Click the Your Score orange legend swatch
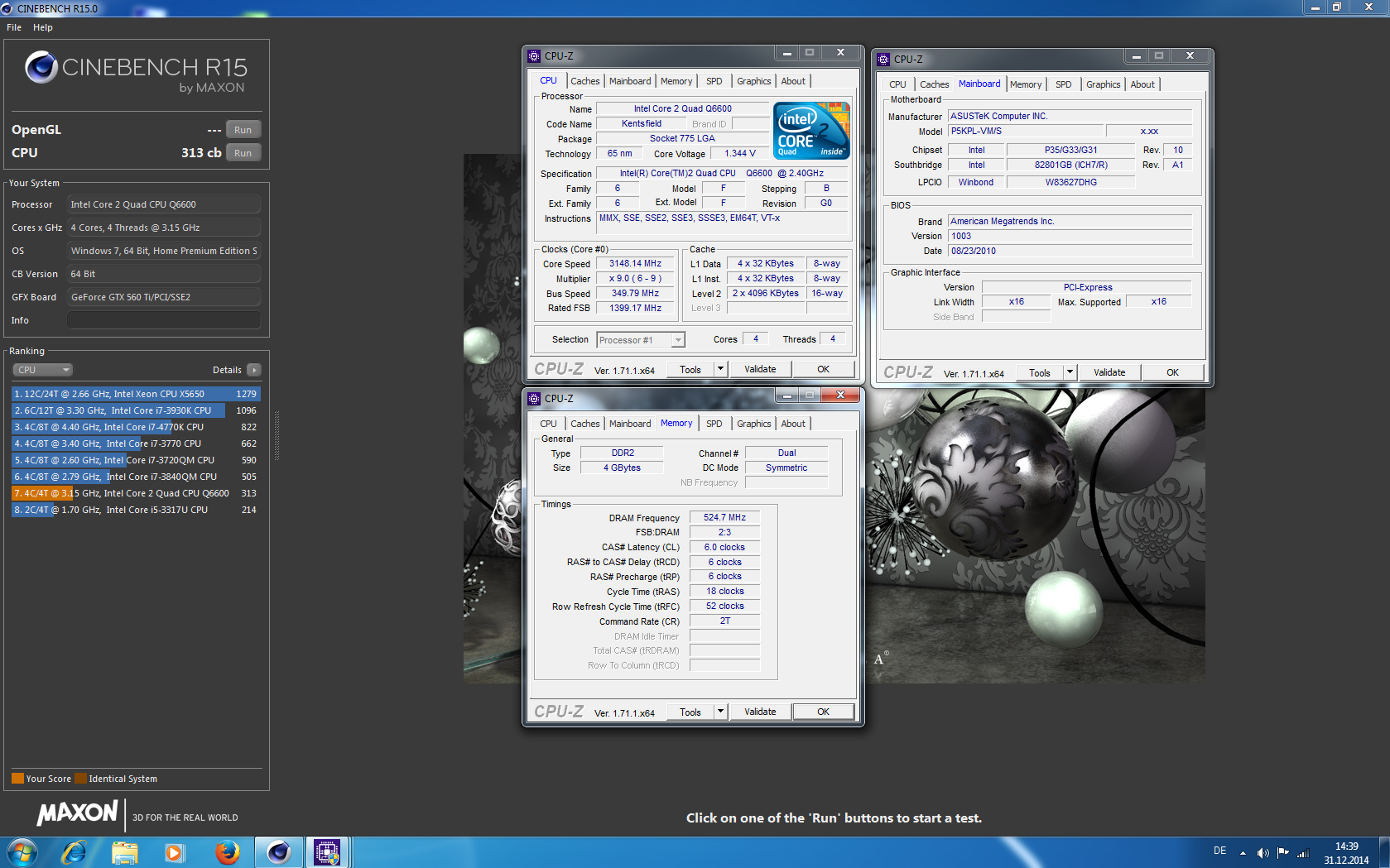The width and height of the screenshot is (1390, 868). (17, 779)
